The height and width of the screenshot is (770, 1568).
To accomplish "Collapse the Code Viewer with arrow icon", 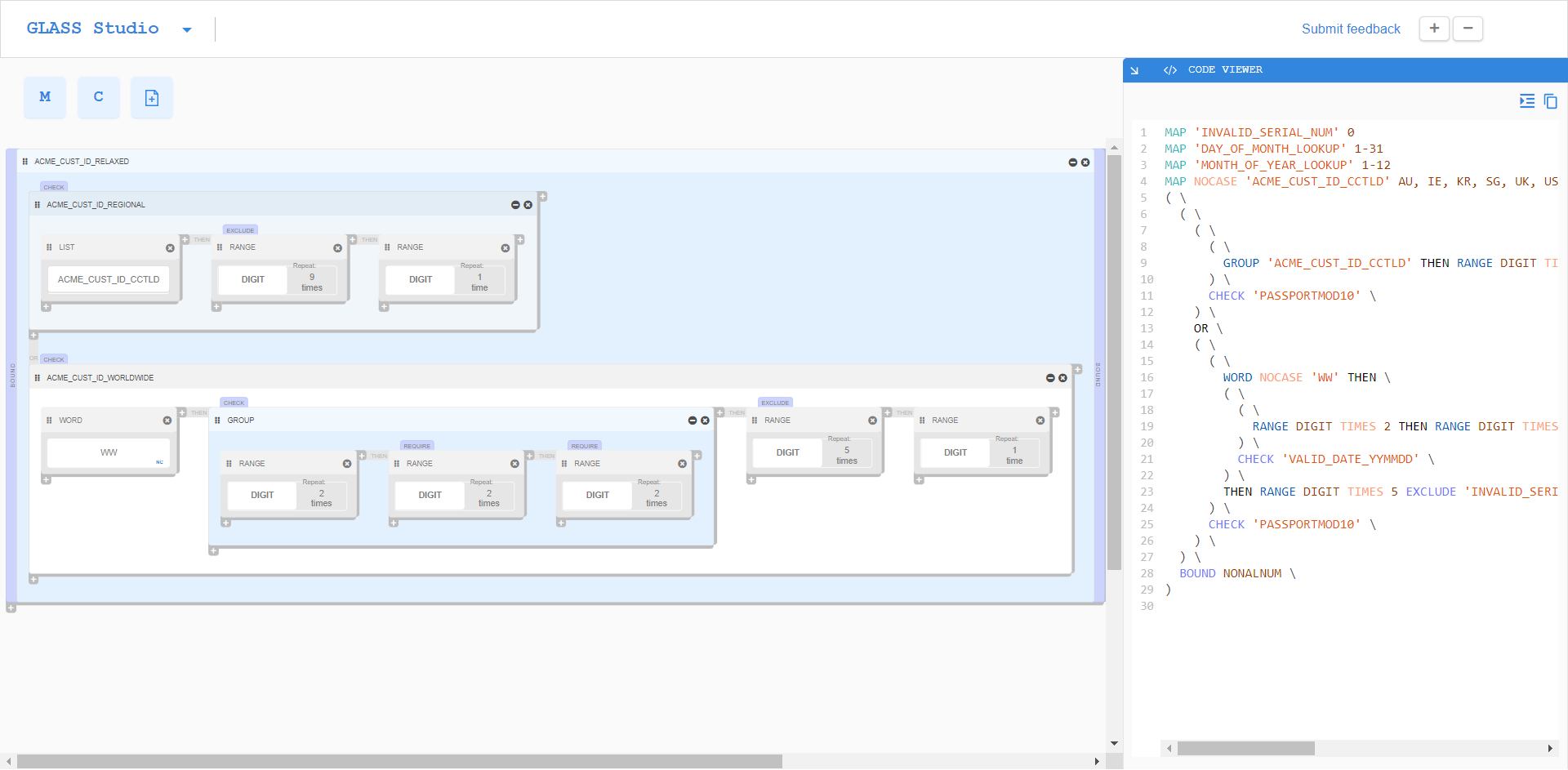I will click(x=1134, y=70).
